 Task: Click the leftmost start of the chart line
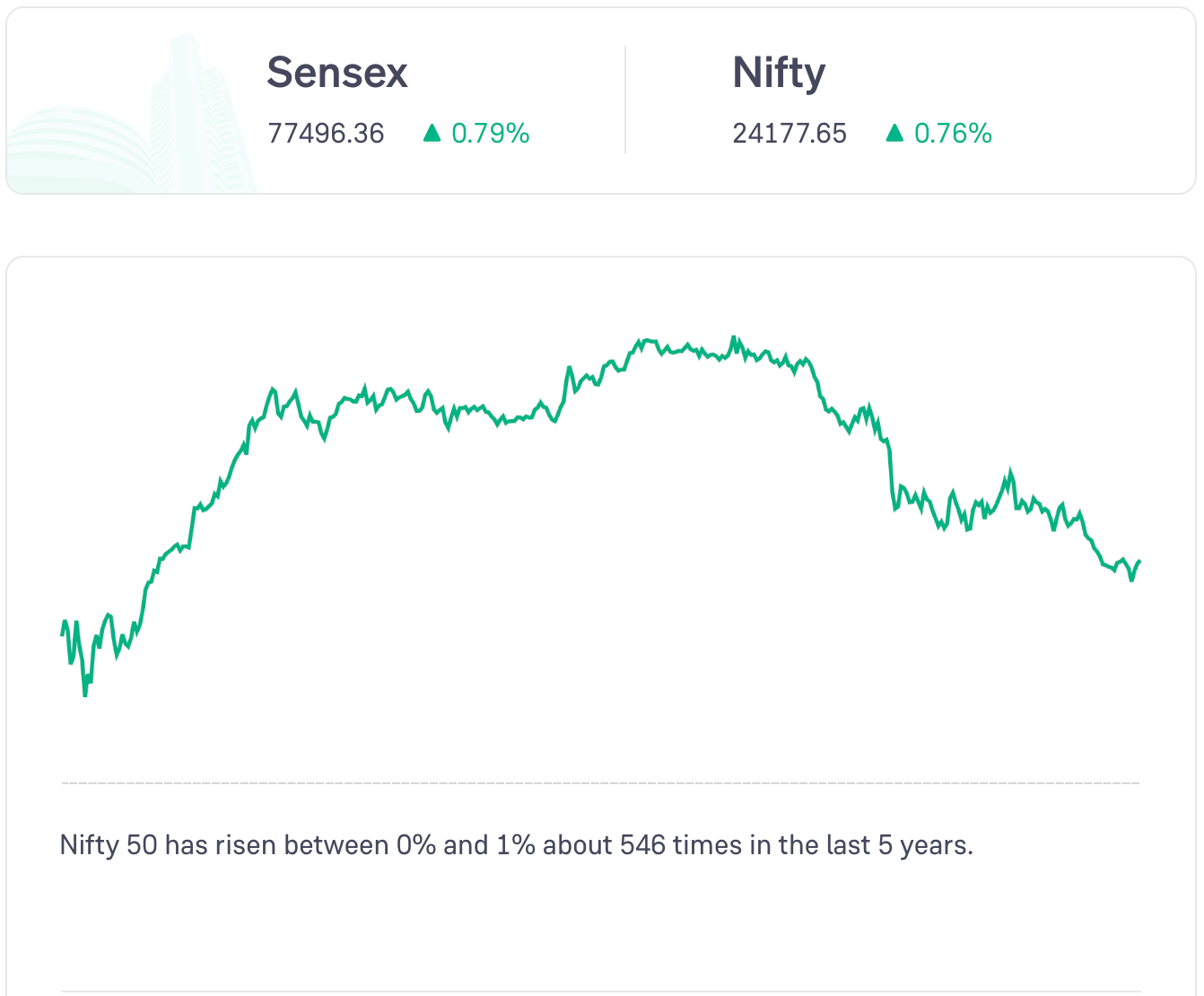[62, 633]
